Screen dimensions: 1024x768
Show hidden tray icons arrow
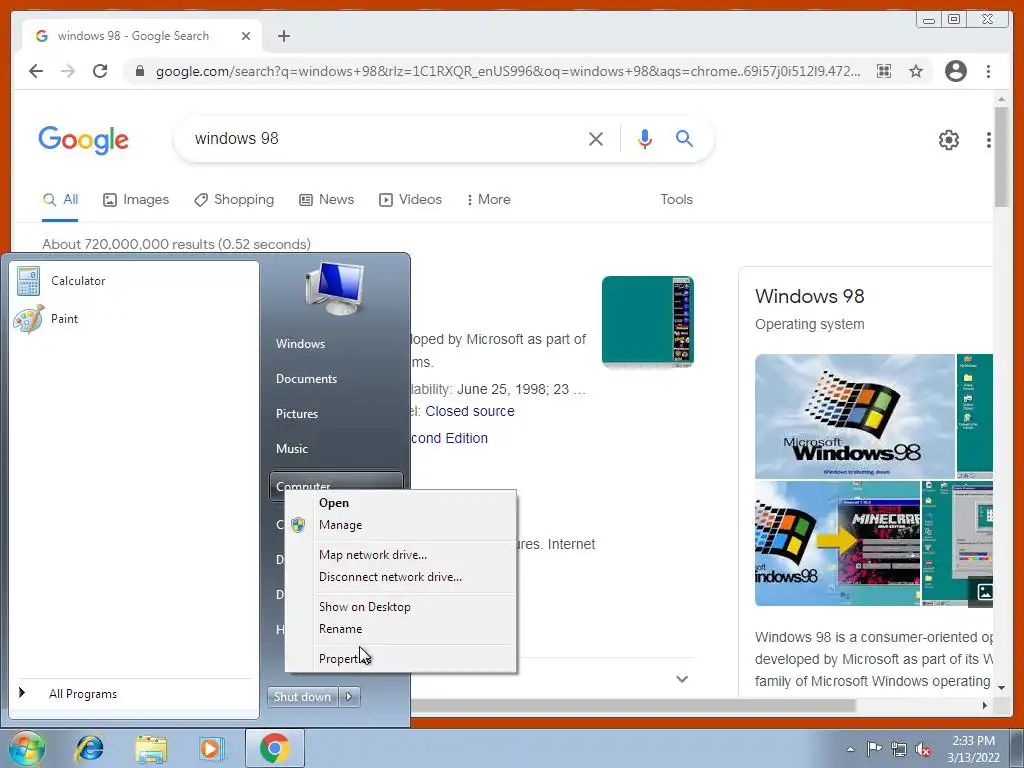pos(850,749)
